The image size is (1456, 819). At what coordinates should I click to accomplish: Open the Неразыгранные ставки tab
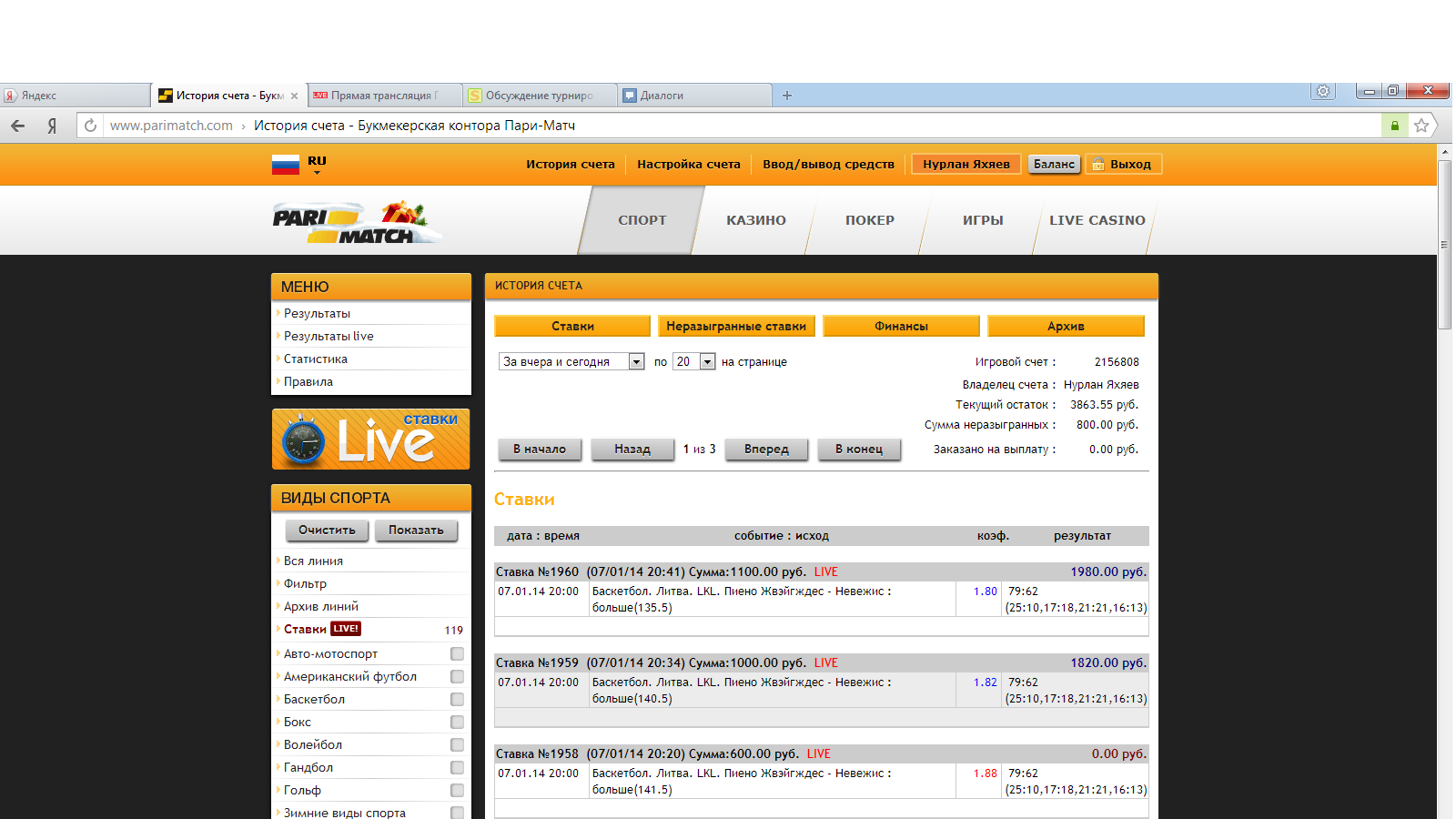tap(735, 326)
